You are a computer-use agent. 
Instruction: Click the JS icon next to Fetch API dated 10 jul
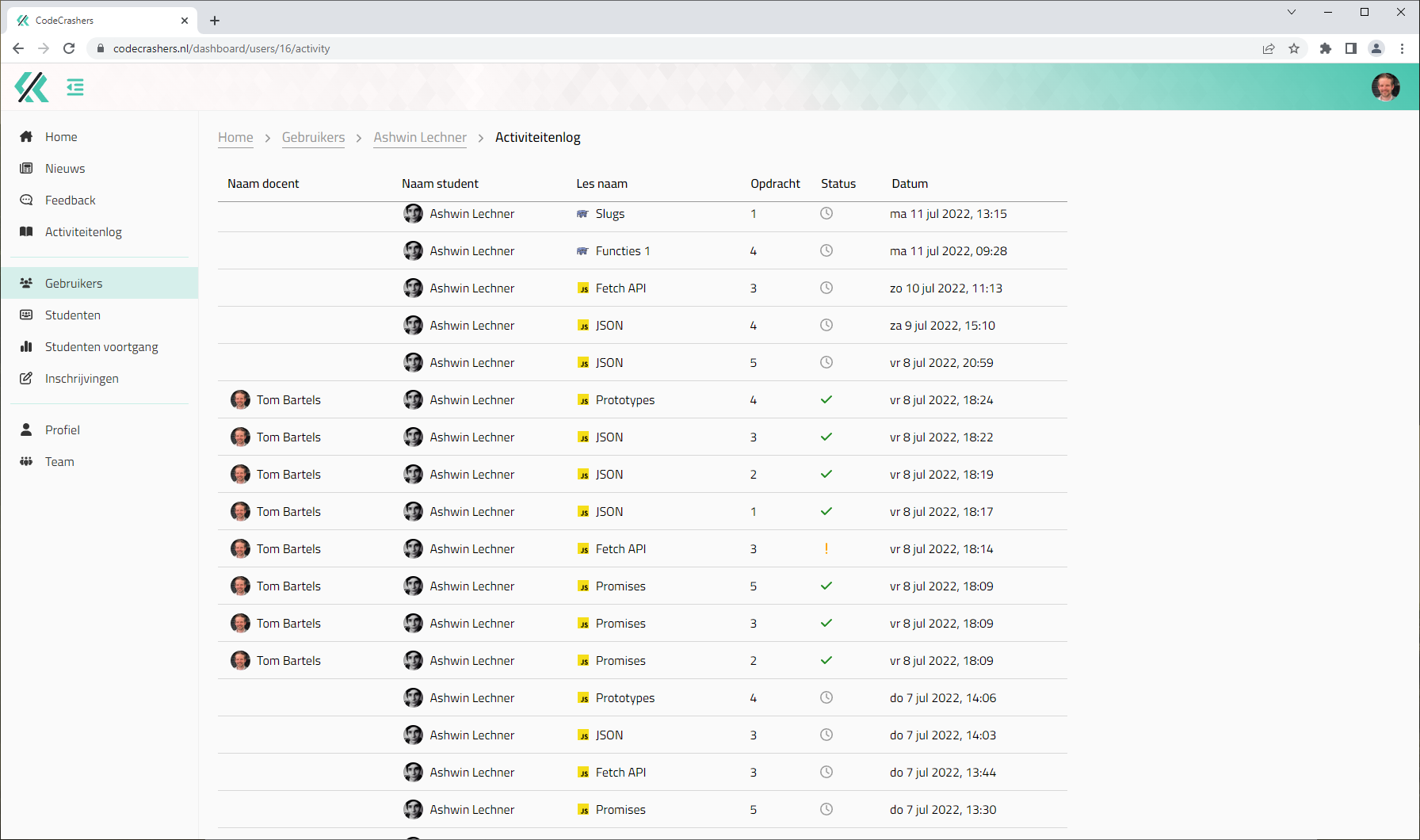point(583,288)
